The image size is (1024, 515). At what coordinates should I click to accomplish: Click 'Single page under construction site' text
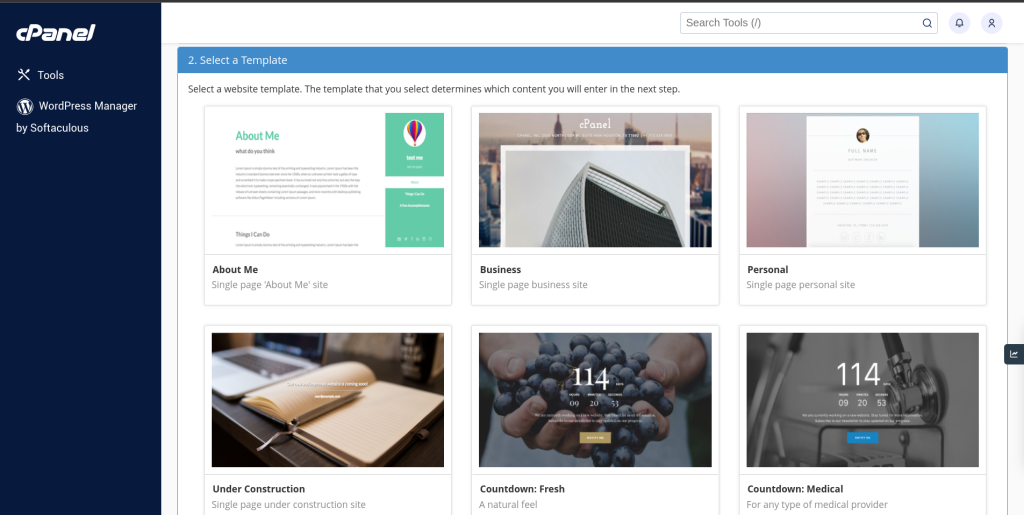click(289, 505)
